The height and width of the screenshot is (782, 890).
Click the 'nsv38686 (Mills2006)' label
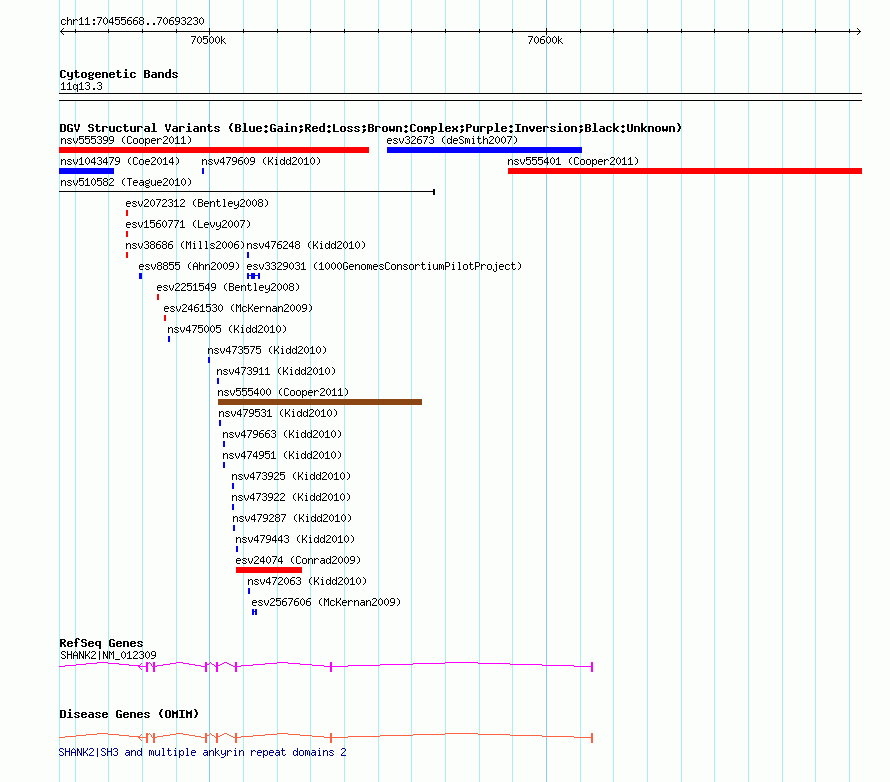(x=185, y=245)
